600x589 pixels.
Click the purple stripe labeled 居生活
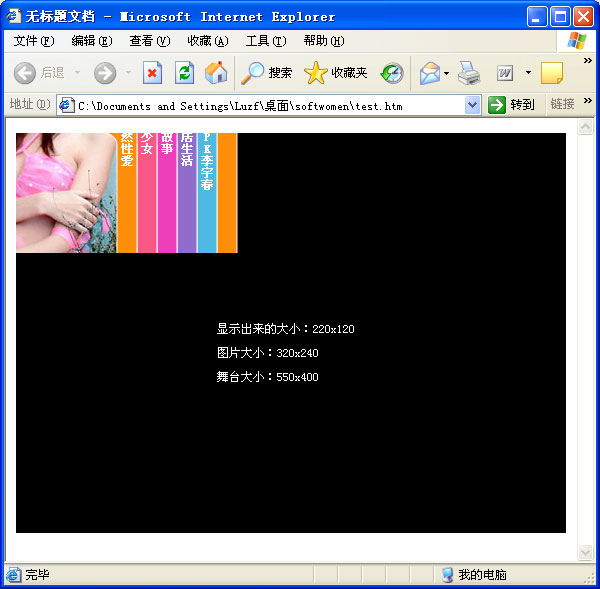coord(187,193)
